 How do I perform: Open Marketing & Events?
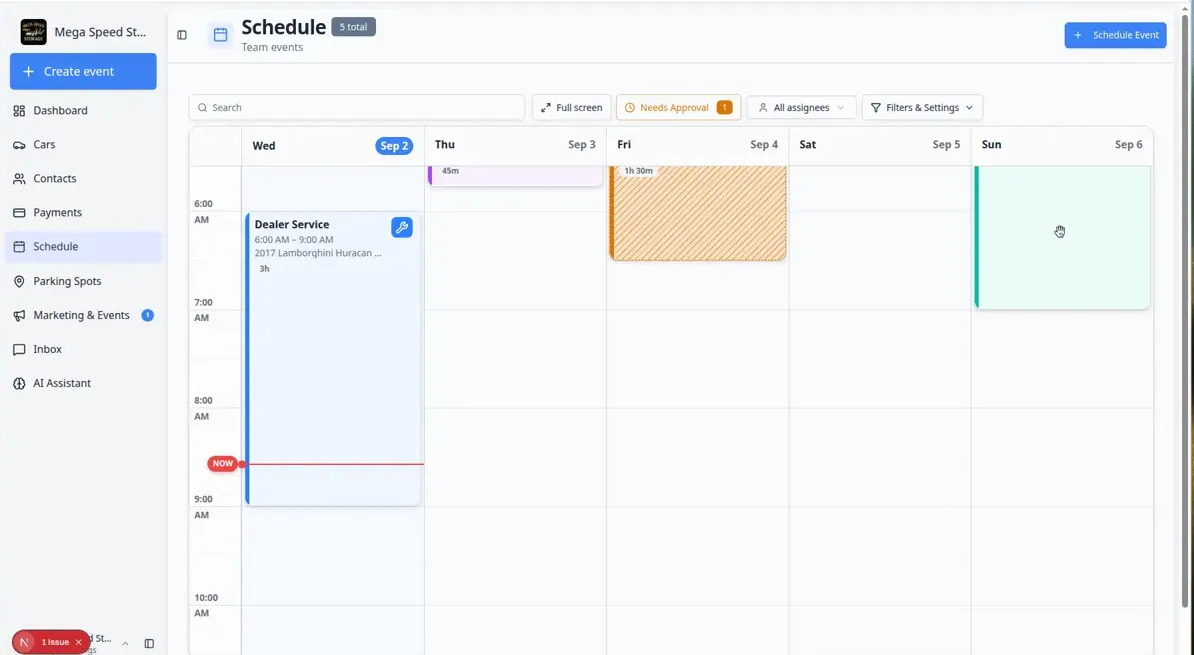coord(83,315)
